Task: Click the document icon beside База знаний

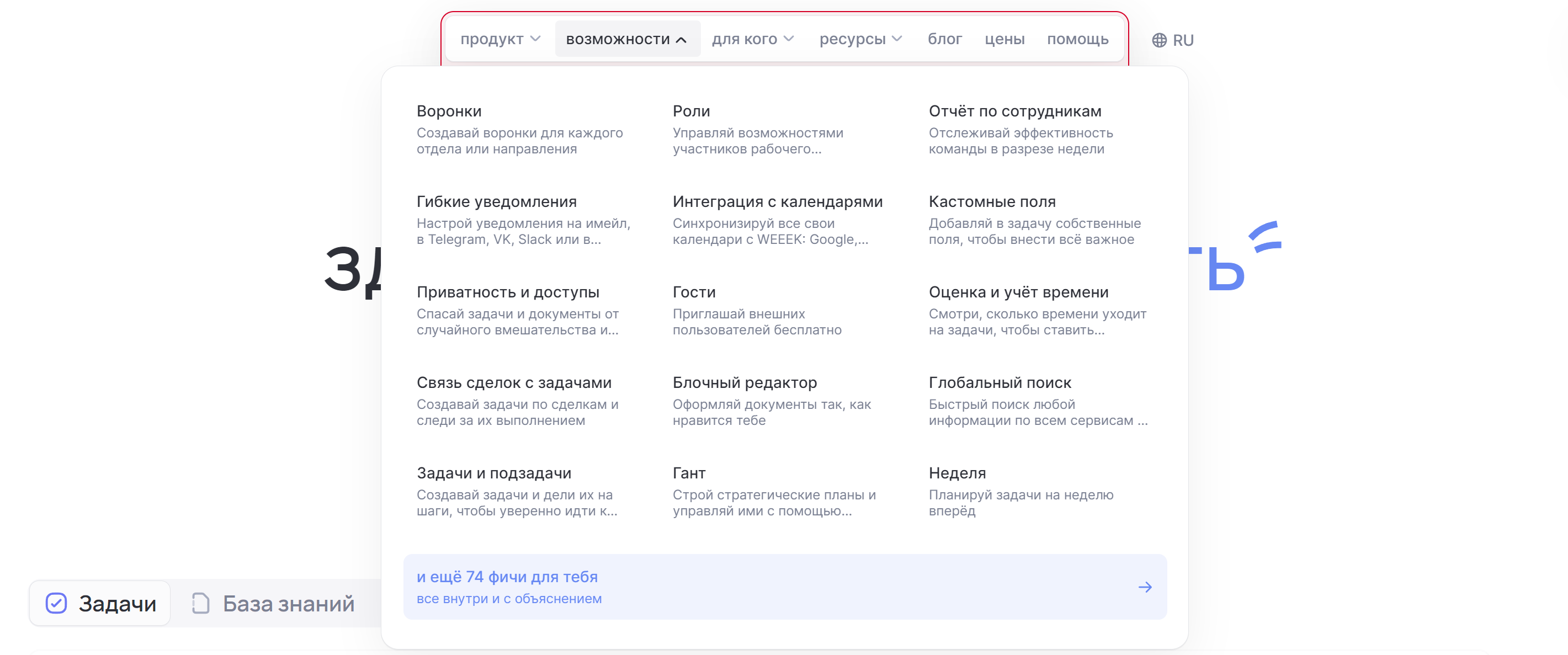Action: (200, 603)
